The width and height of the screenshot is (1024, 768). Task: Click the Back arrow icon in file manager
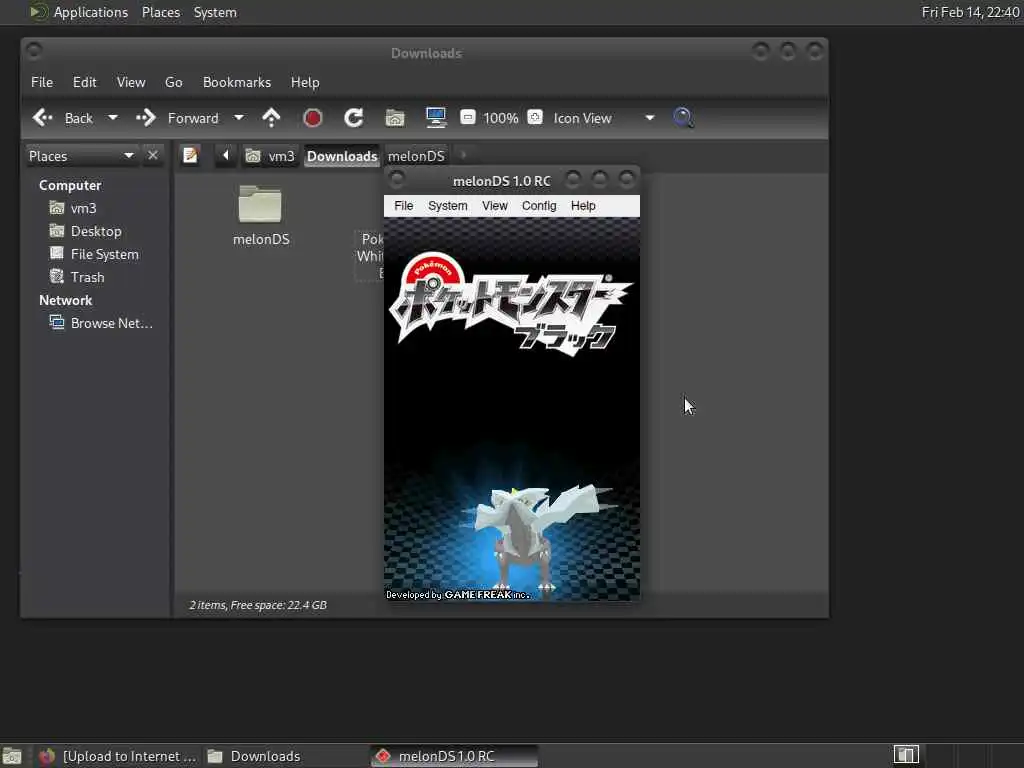click(43, 118)
